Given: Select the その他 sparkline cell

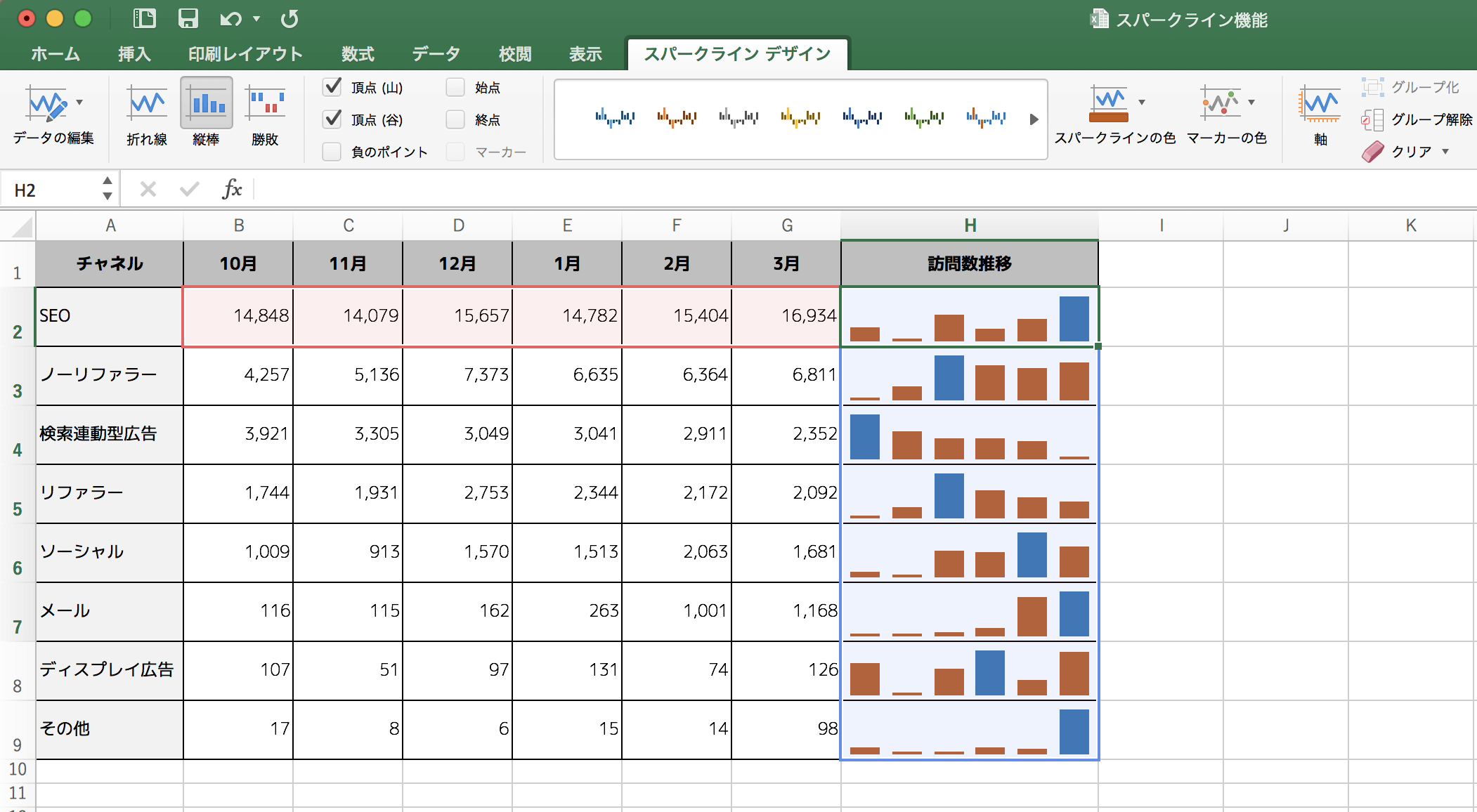Looking at the screenshot, I should tap(970, 730).
